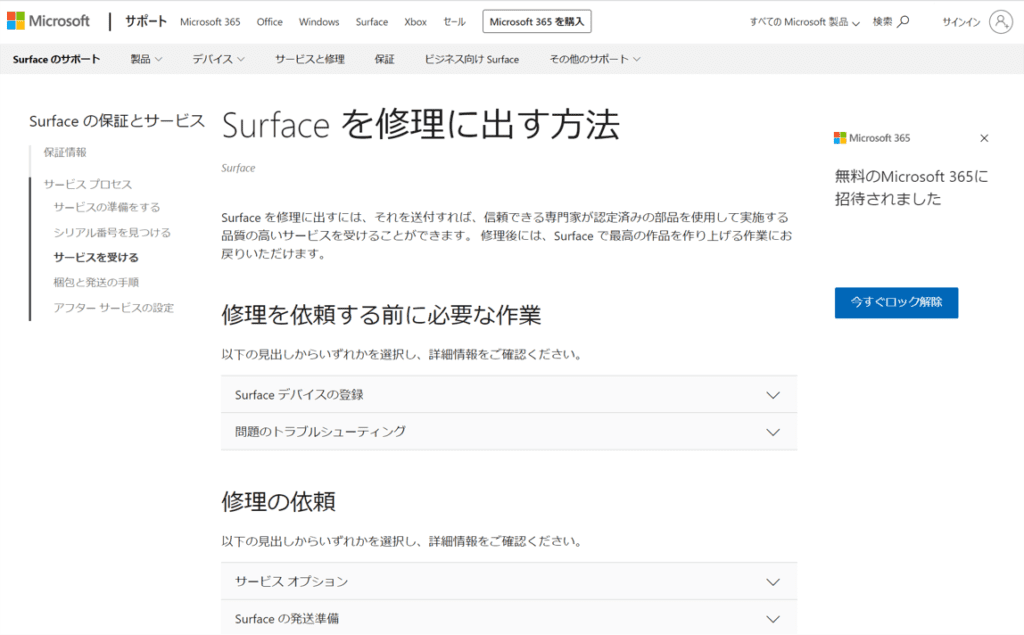Open ビジネス向け Surface in sub navigation
Image resolution: width=1024 pixels, height=635 pixels.
point(472,59)
